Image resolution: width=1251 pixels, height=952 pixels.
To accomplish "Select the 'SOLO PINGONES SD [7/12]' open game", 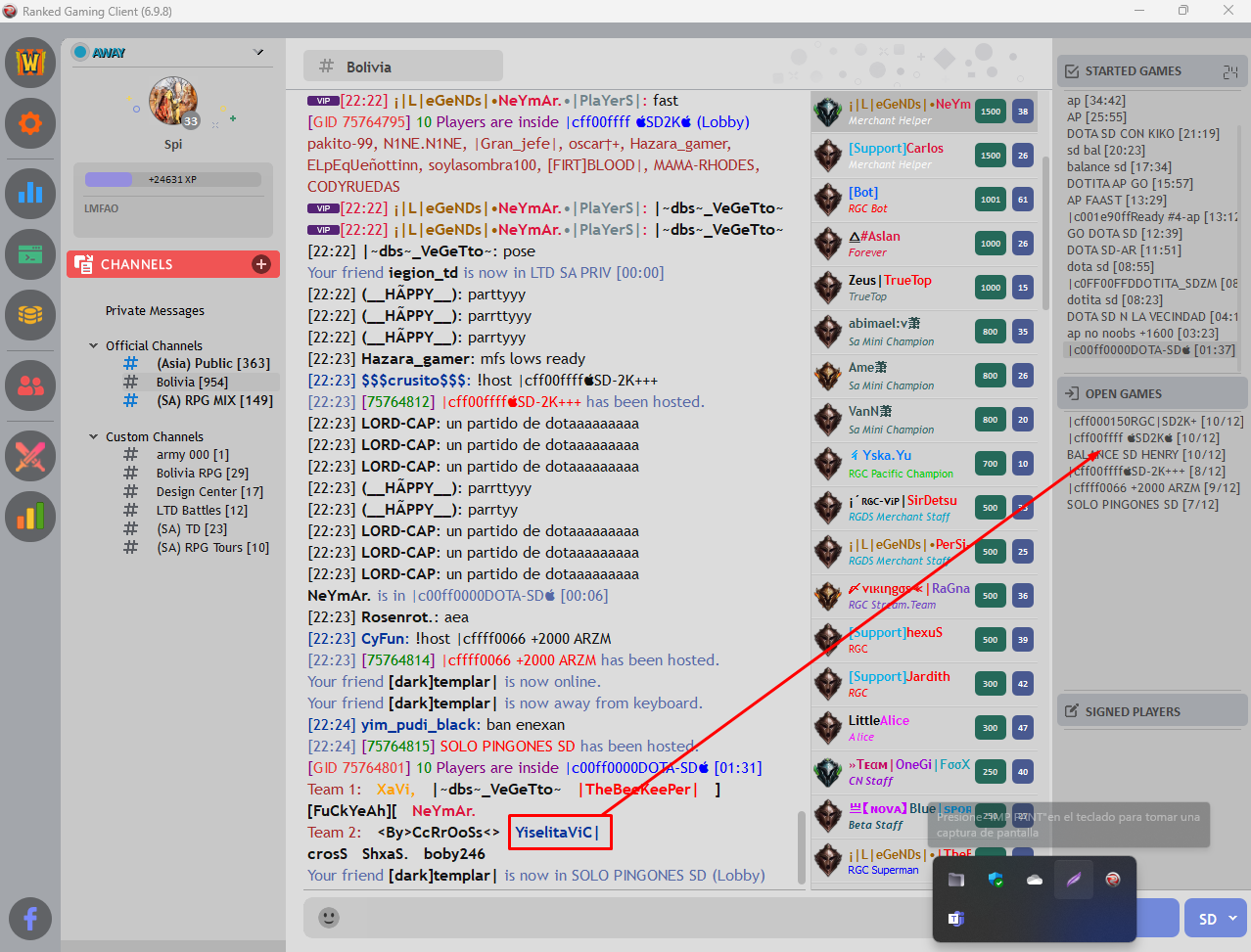I will (1142, 505).
